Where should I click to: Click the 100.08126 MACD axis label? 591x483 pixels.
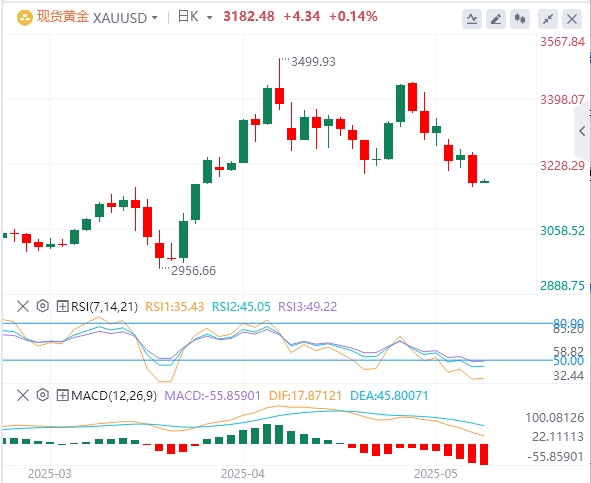555,418
